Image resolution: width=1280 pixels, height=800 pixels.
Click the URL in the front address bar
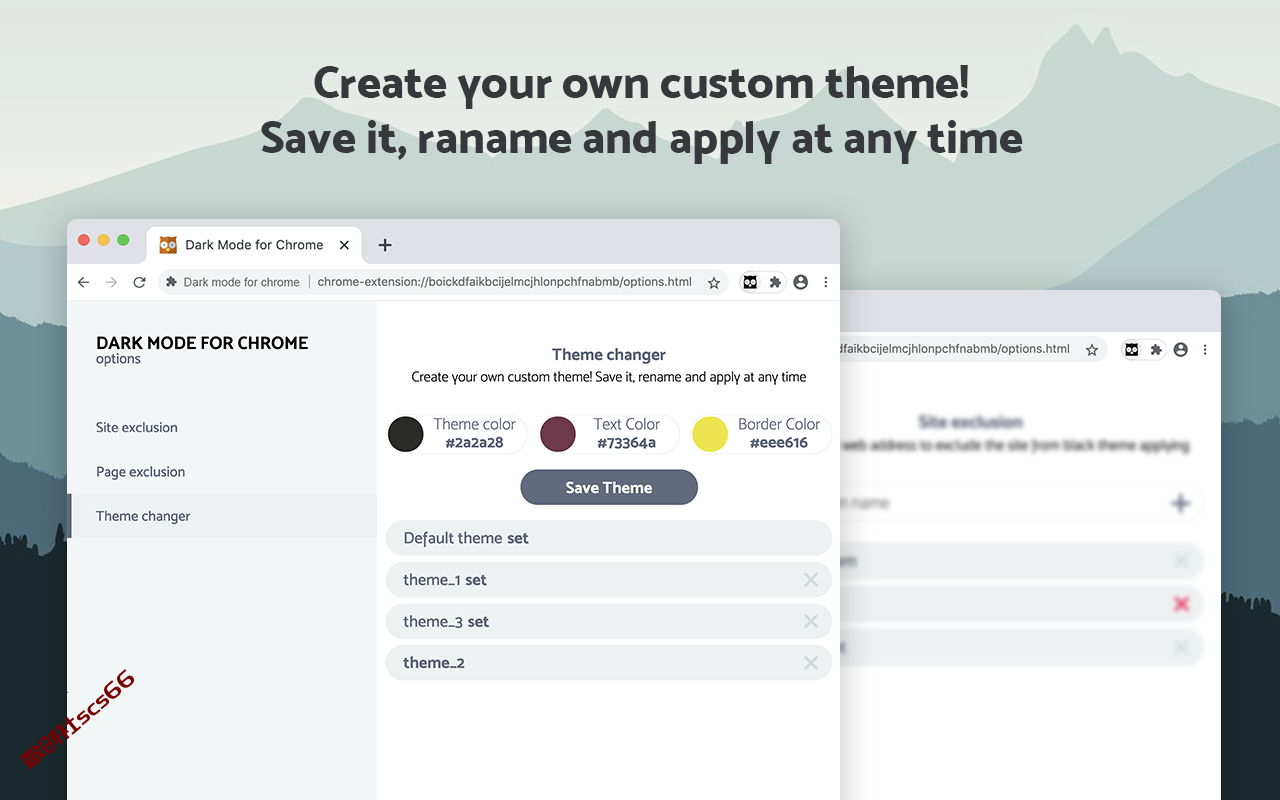(504, 282)
